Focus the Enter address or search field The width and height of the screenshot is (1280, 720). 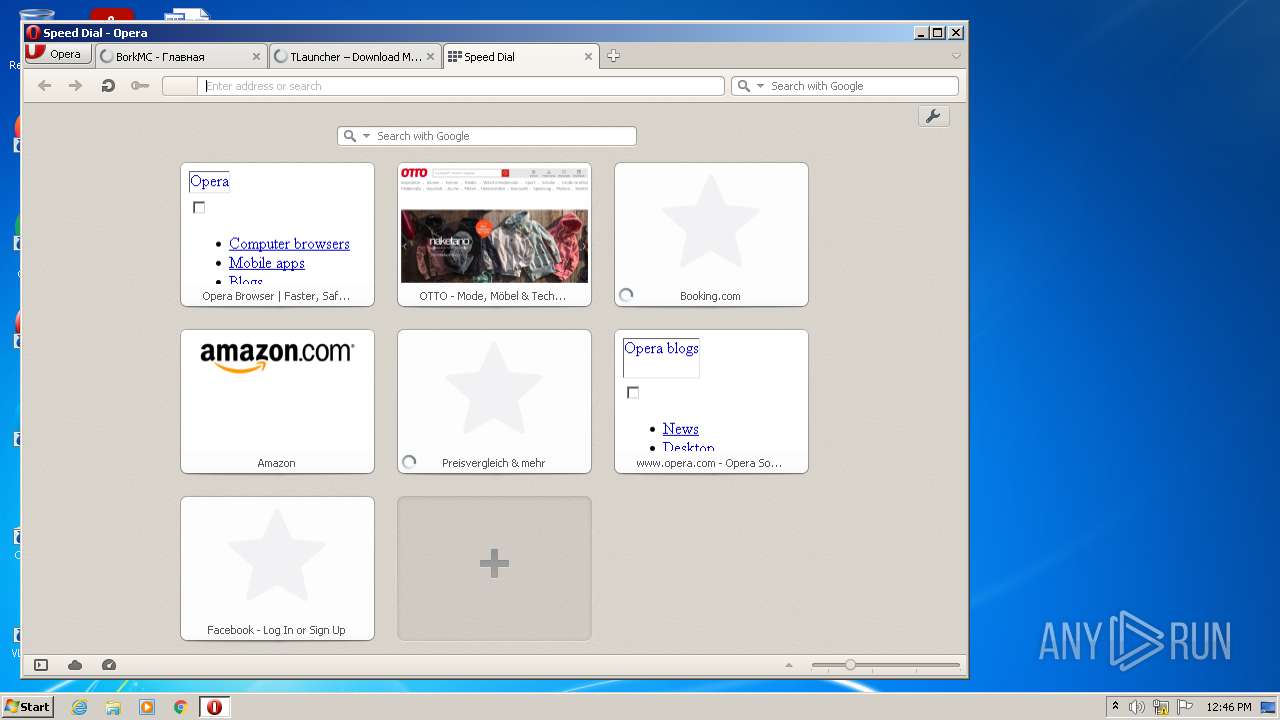[460, 86]
